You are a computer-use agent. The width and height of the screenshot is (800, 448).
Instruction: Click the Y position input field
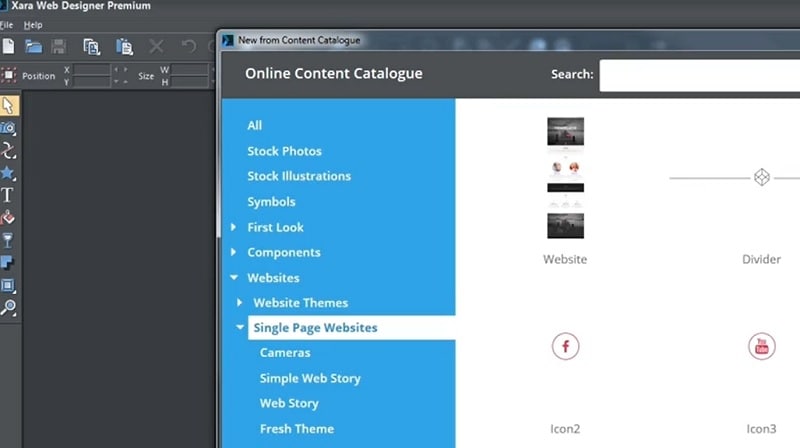(92, 82)
